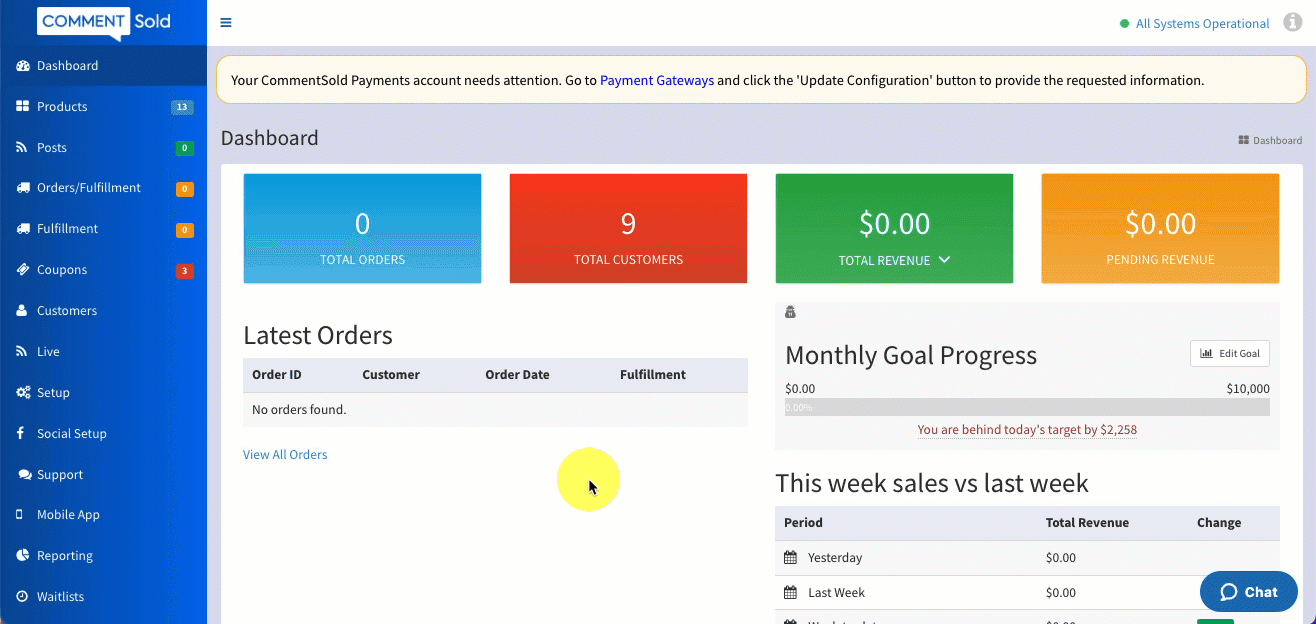Go to Customers in the sidebar

pyautogui.click(x=66, y=311)
